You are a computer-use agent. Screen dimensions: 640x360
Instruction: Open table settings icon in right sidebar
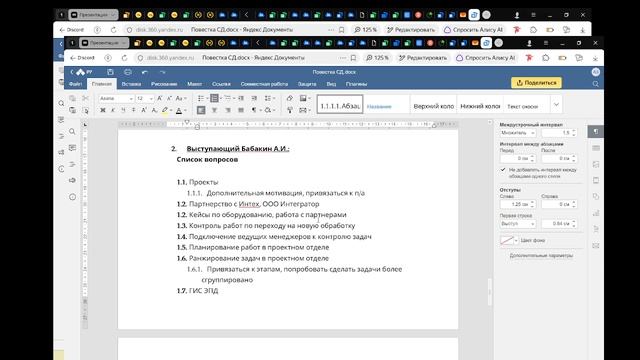[x=596, y=148]
